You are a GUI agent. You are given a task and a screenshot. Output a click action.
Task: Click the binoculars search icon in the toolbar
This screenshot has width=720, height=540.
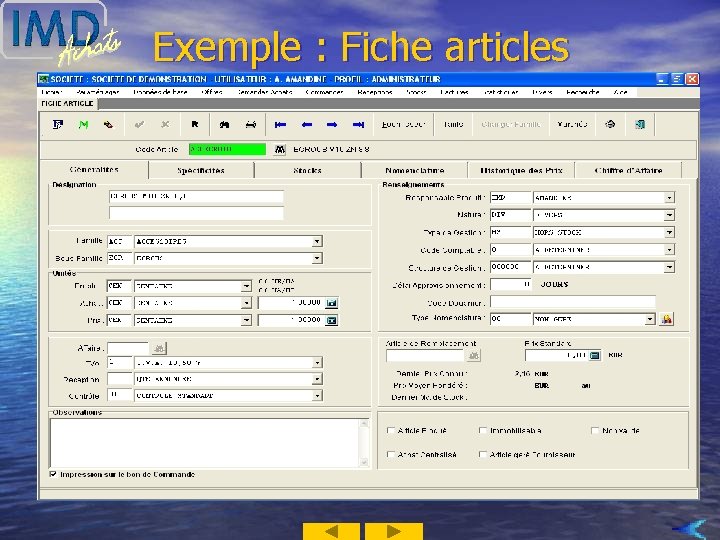pos(224,124)
